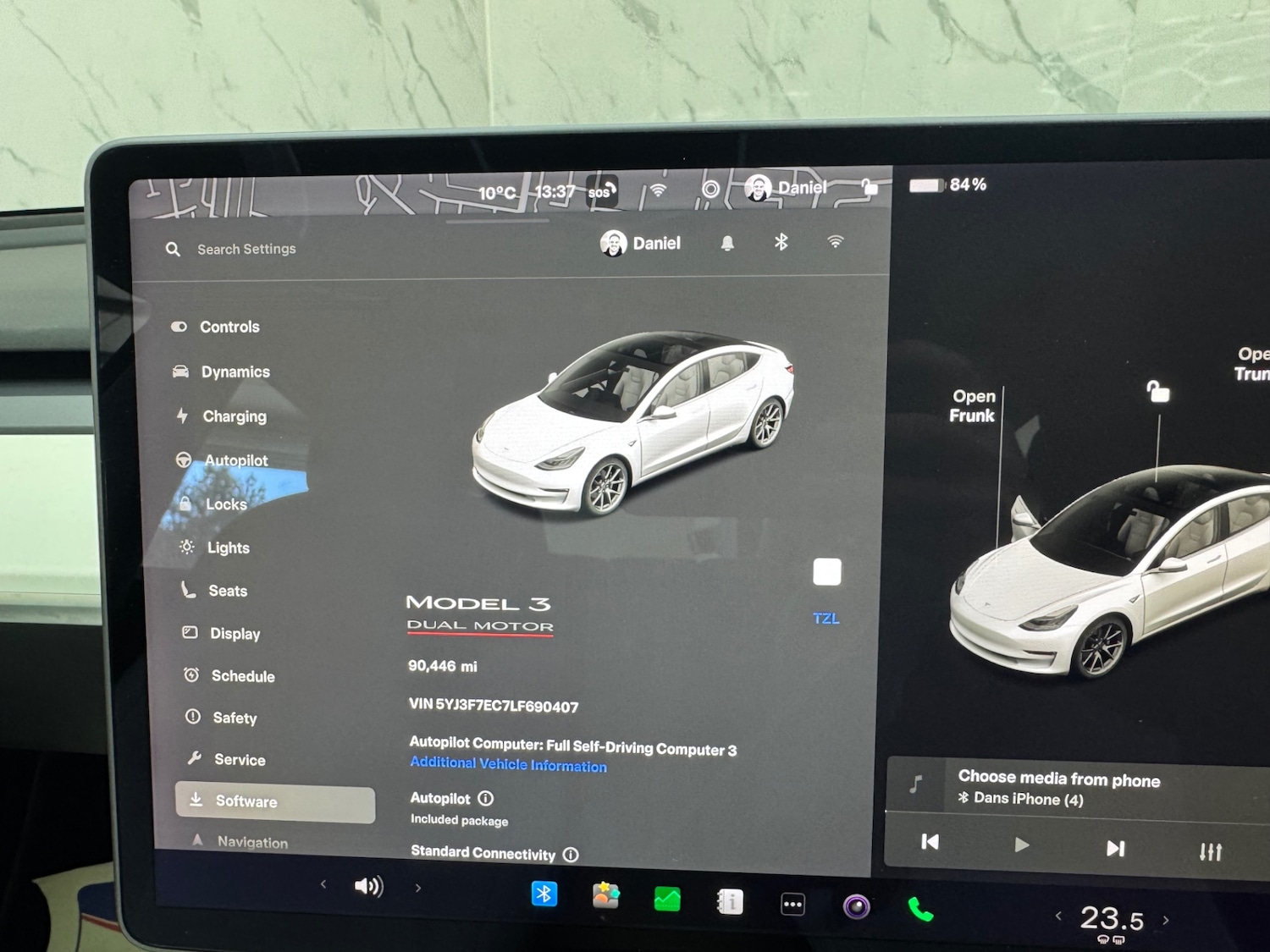Tap the status bar Wi-Fi icon
This screenshot has height=952, width=1270.
click(658, 190)
